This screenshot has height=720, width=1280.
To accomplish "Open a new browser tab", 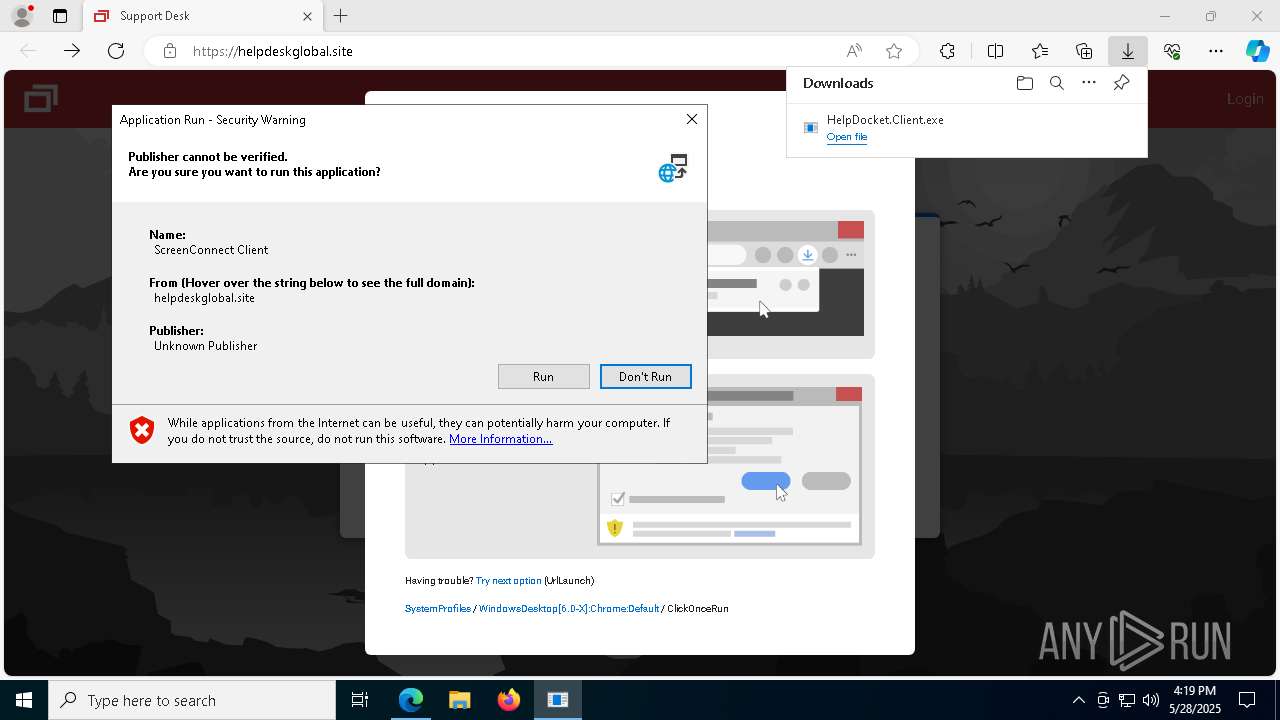I will pos(340,16).
